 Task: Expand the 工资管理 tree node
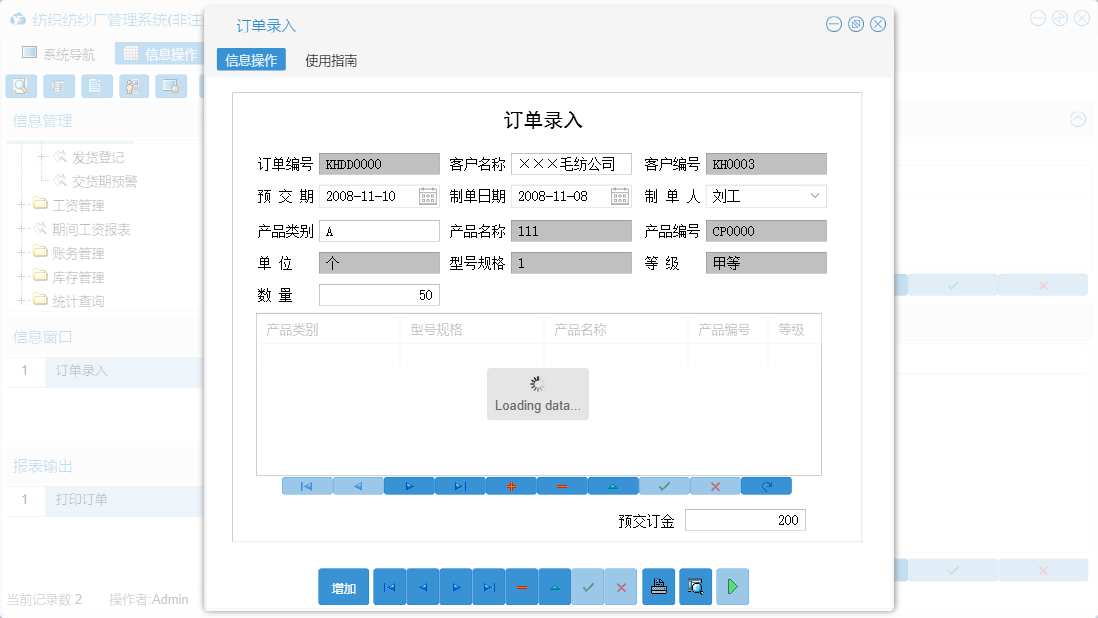pos(23,204)
